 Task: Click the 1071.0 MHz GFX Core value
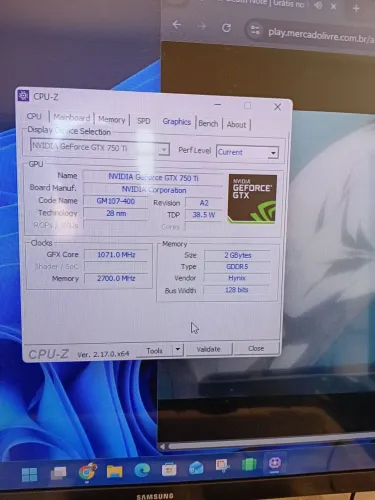(116, 255)
